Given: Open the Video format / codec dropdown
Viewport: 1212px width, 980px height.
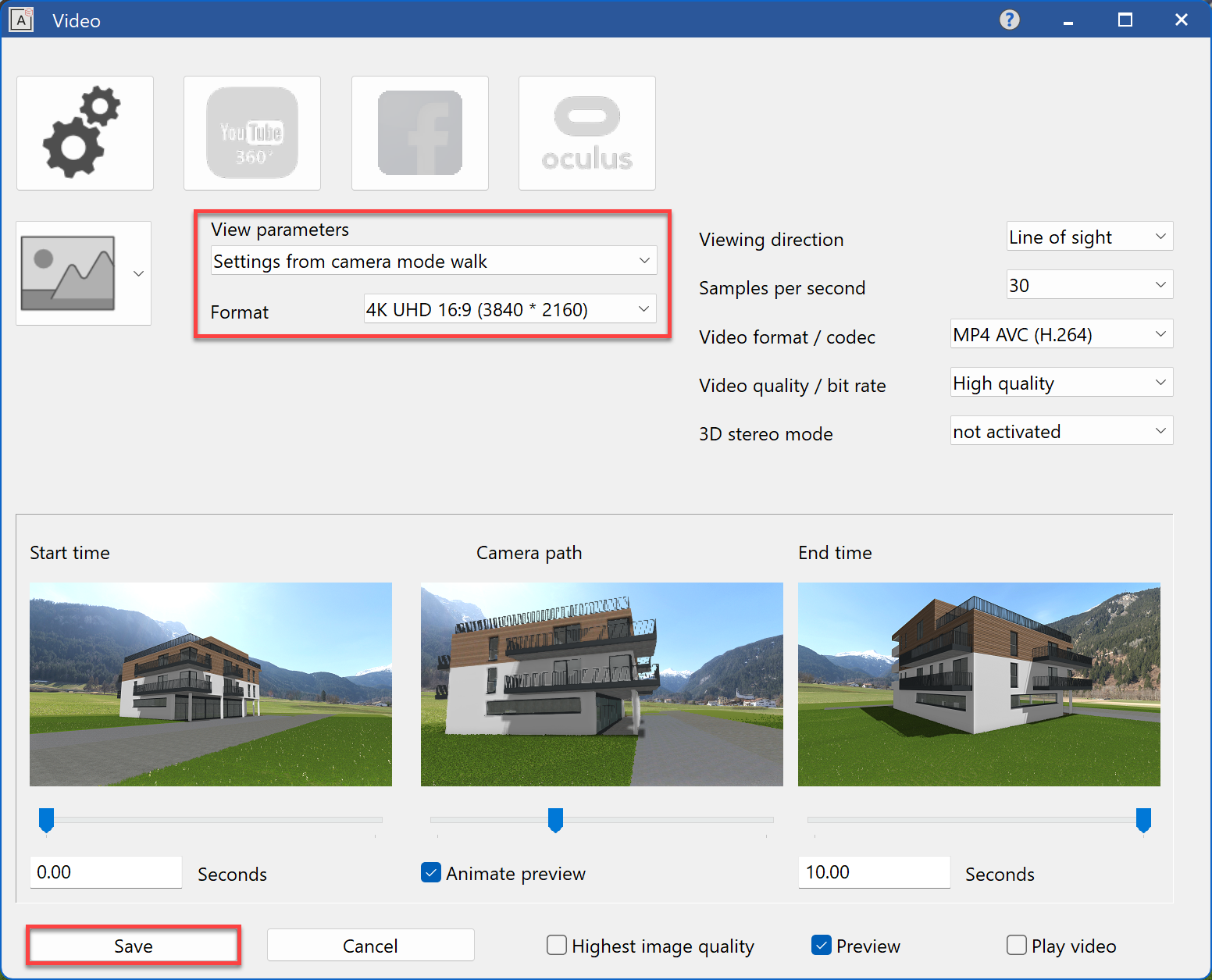Looking at the screenshot, I should point(1061,334).
